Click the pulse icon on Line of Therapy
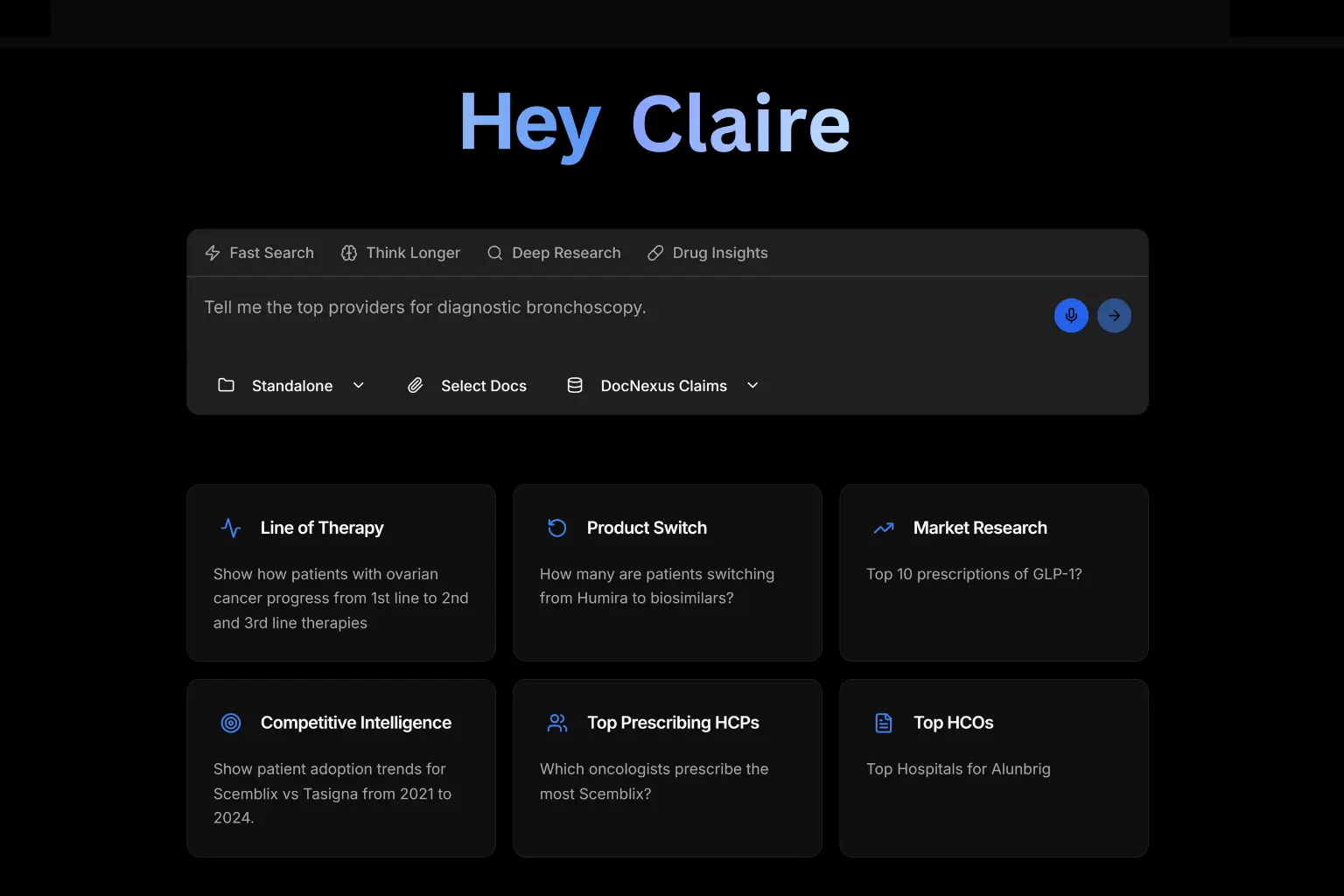Screen dimensions: 1344x896 click(231, 528)
